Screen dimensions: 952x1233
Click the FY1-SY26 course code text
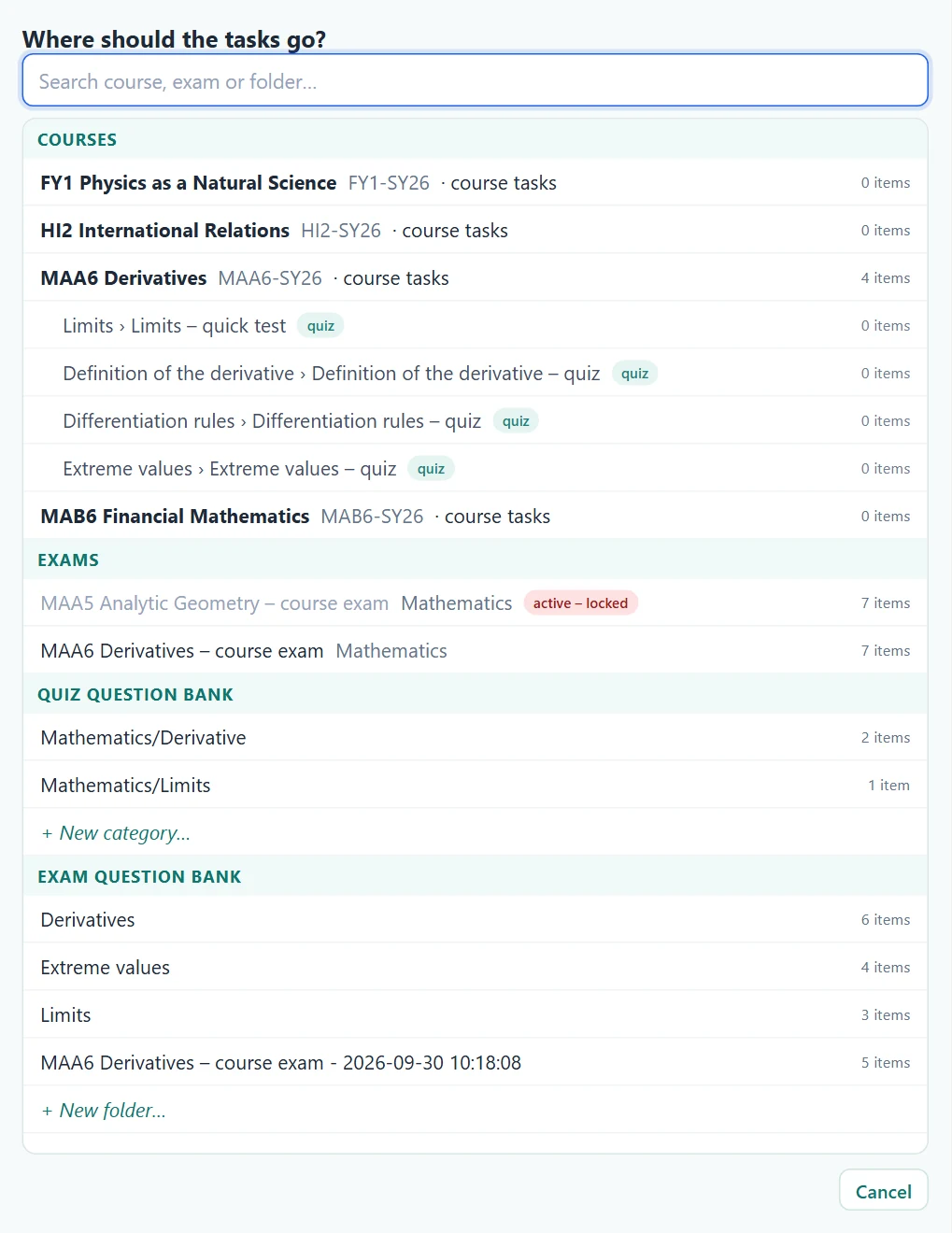click(x=389, y=183)
